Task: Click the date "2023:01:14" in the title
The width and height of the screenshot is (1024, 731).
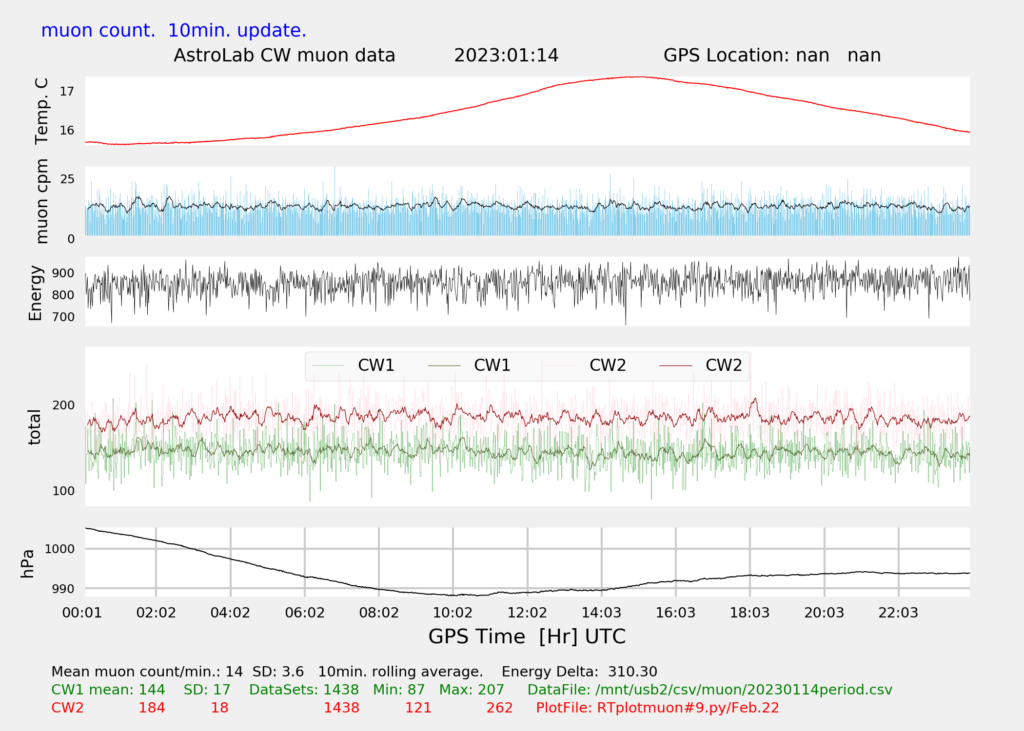Action: pyautogui.click(x=506, y=56)
